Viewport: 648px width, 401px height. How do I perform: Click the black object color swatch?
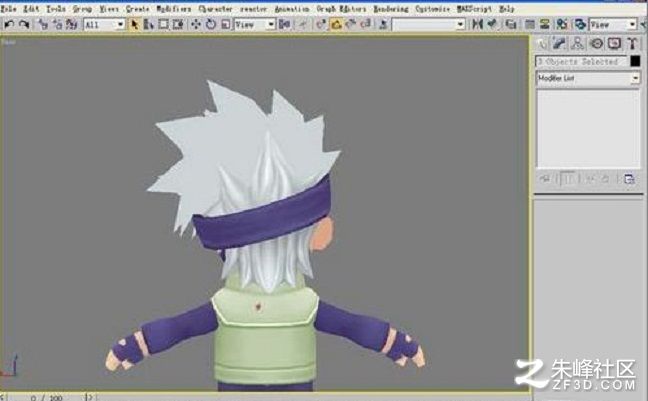[x=635, y=61]
